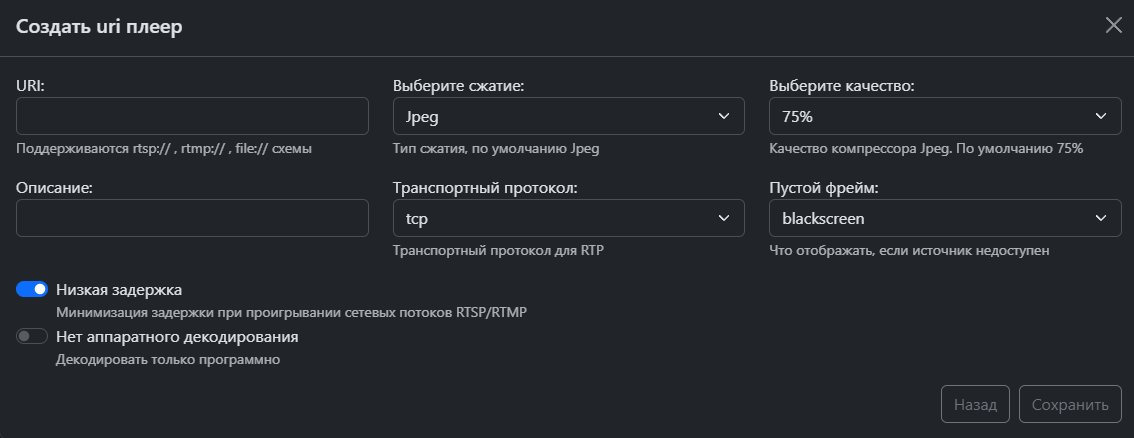Expand the Пустой фрейм blackscreen dropdown
The width and height of the screenshot is (1134, 438).
pyautogui.click(x=945, y=218)
